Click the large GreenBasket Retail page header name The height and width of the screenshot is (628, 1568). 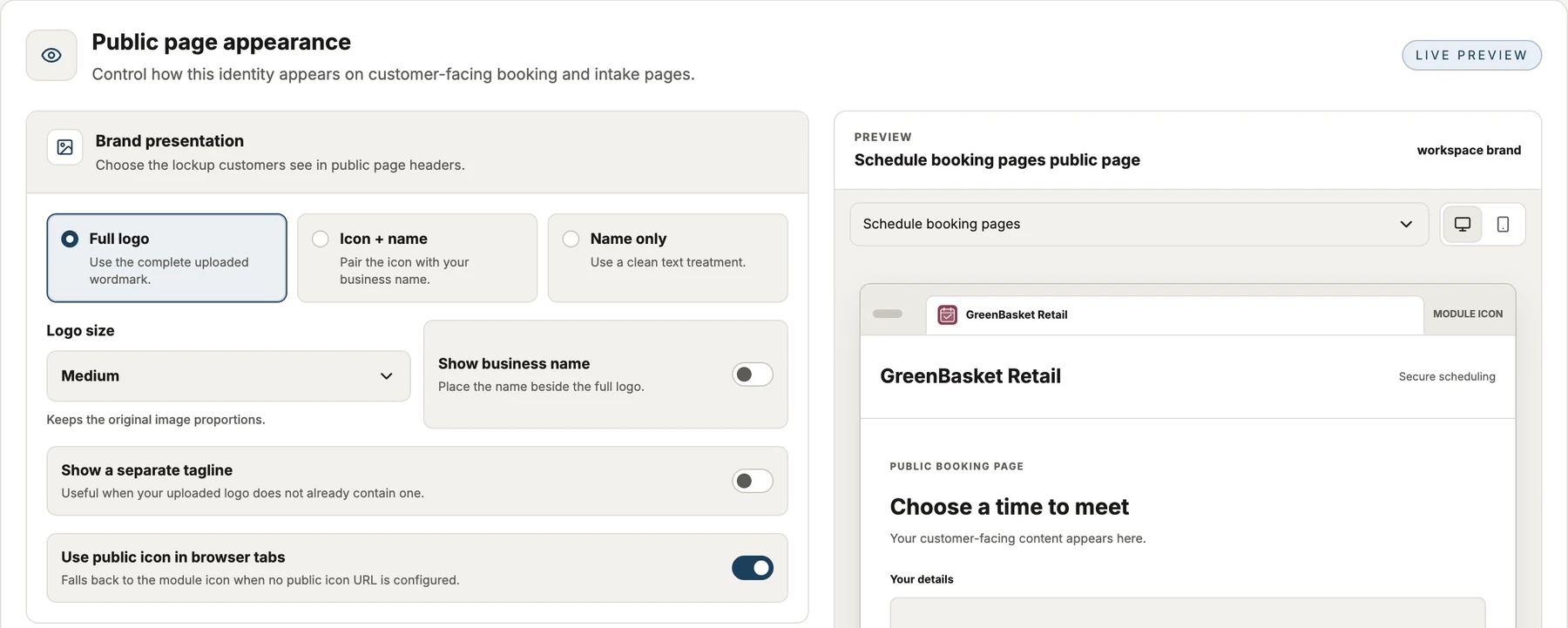click(x=970, y=376)
